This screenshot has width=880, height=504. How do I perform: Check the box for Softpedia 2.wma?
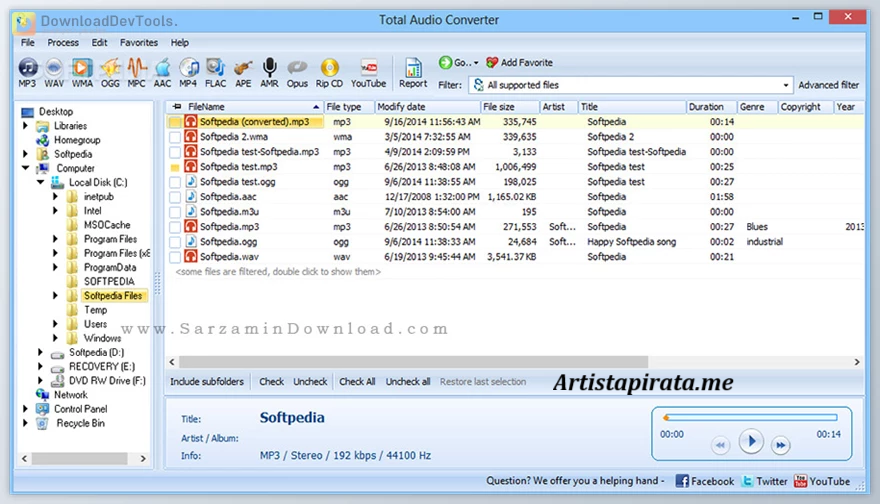pyautogui.click(x=175, y=137)
